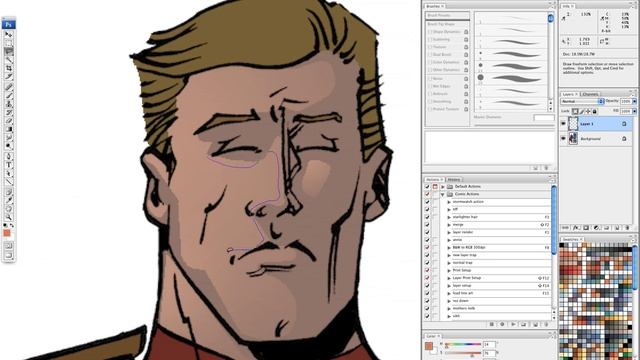The height and width of the screenshot is (360, 640).
Task: Click the Master Diameter input field
Action: click(x=544, y=118)
